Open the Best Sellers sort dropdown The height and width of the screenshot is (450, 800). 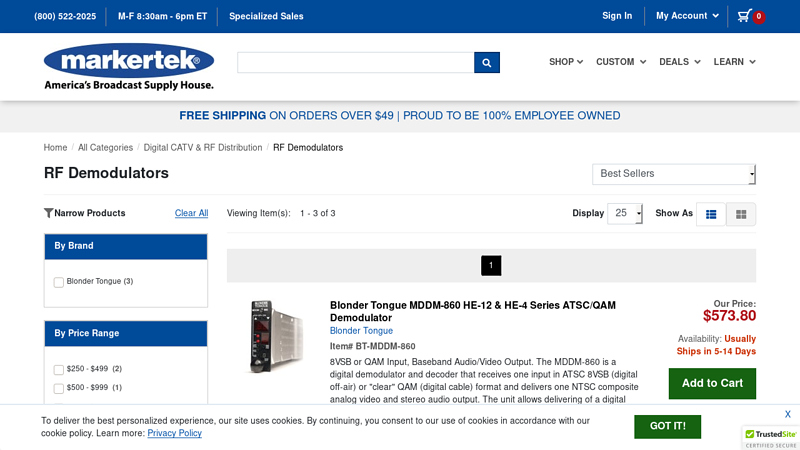[673, 174]
